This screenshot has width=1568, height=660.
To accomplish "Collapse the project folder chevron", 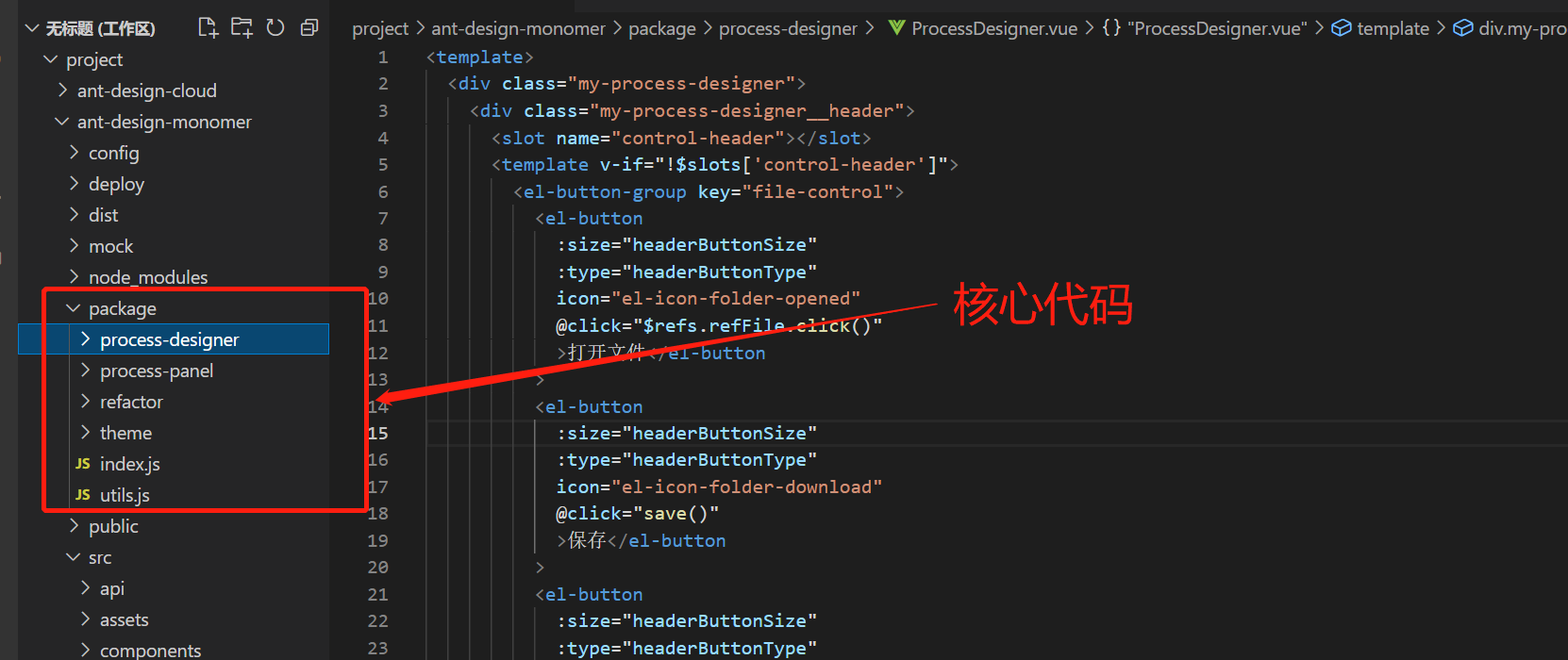I will (x=51, y=59).
